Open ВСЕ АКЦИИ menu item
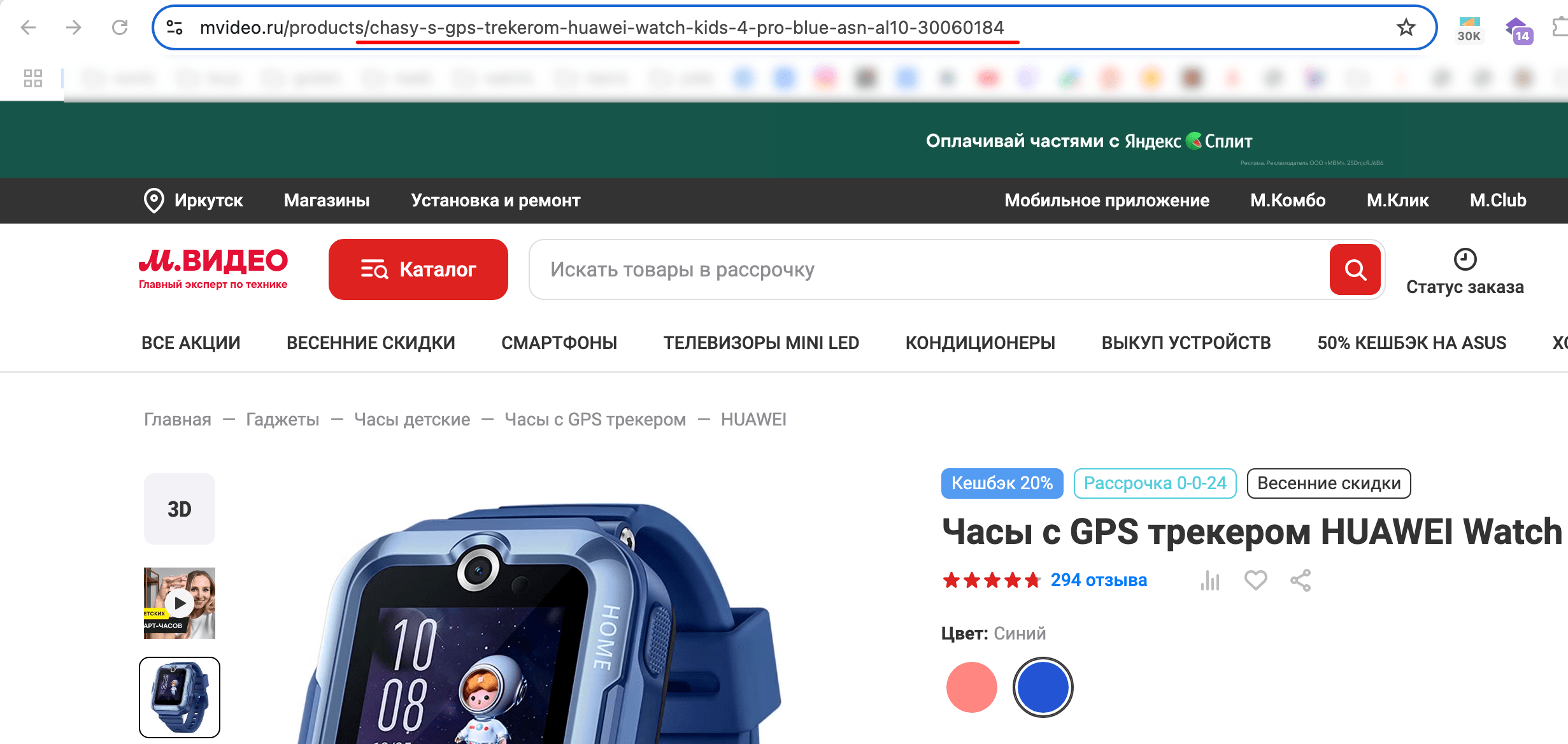Screen dimensions: 1568x744 191,343
